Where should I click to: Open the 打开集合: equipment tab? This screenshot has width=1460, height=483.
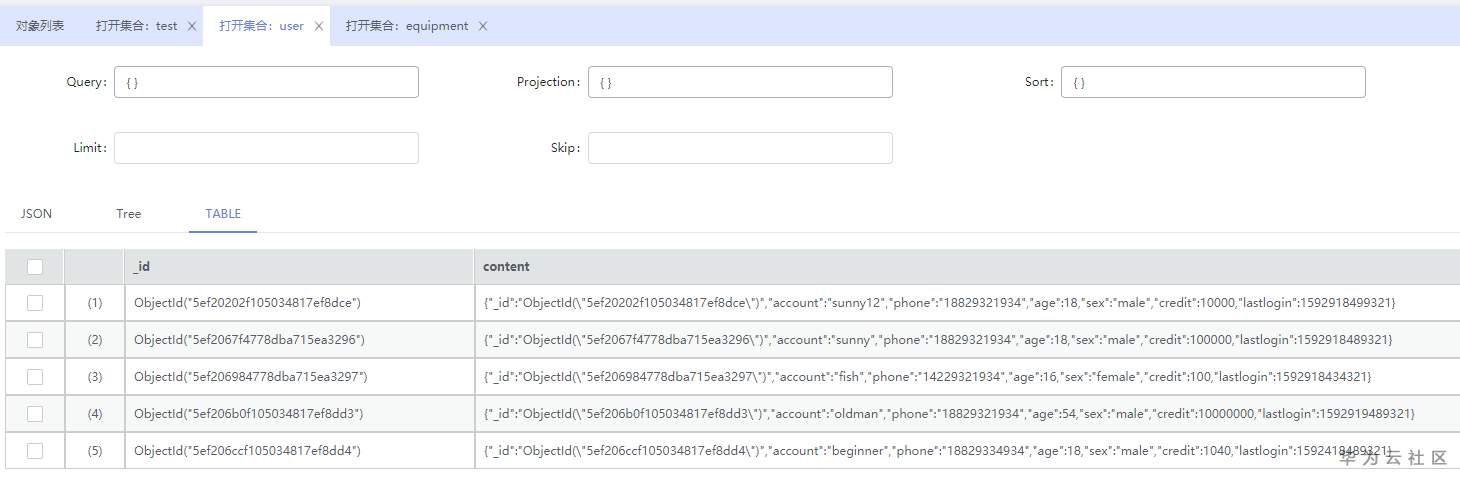pos(406,26)
